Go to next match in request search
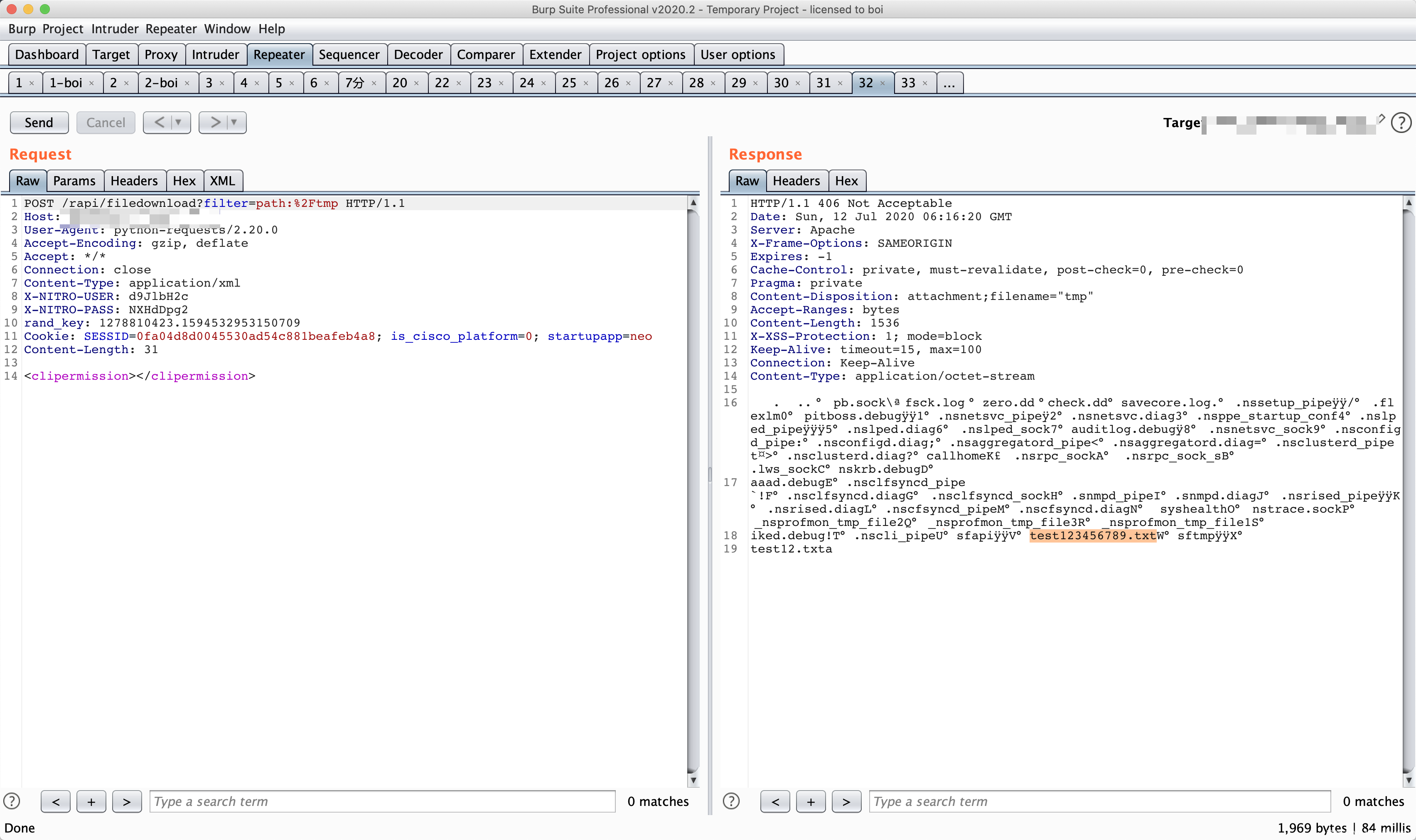The image size is (1416, 840). [127, 801]
